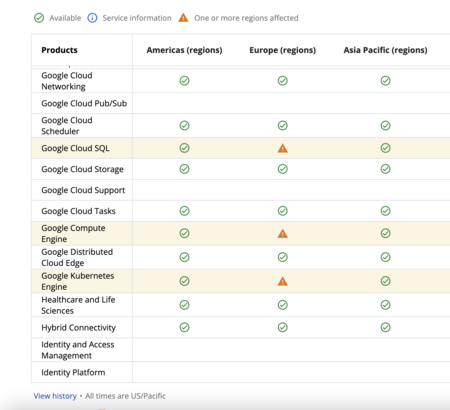Image resolution: width=450 pixels, height=410 pixels.
Task: Click Google Kubernetes Engine Europe warning icon
Action: tap(283, 281)
